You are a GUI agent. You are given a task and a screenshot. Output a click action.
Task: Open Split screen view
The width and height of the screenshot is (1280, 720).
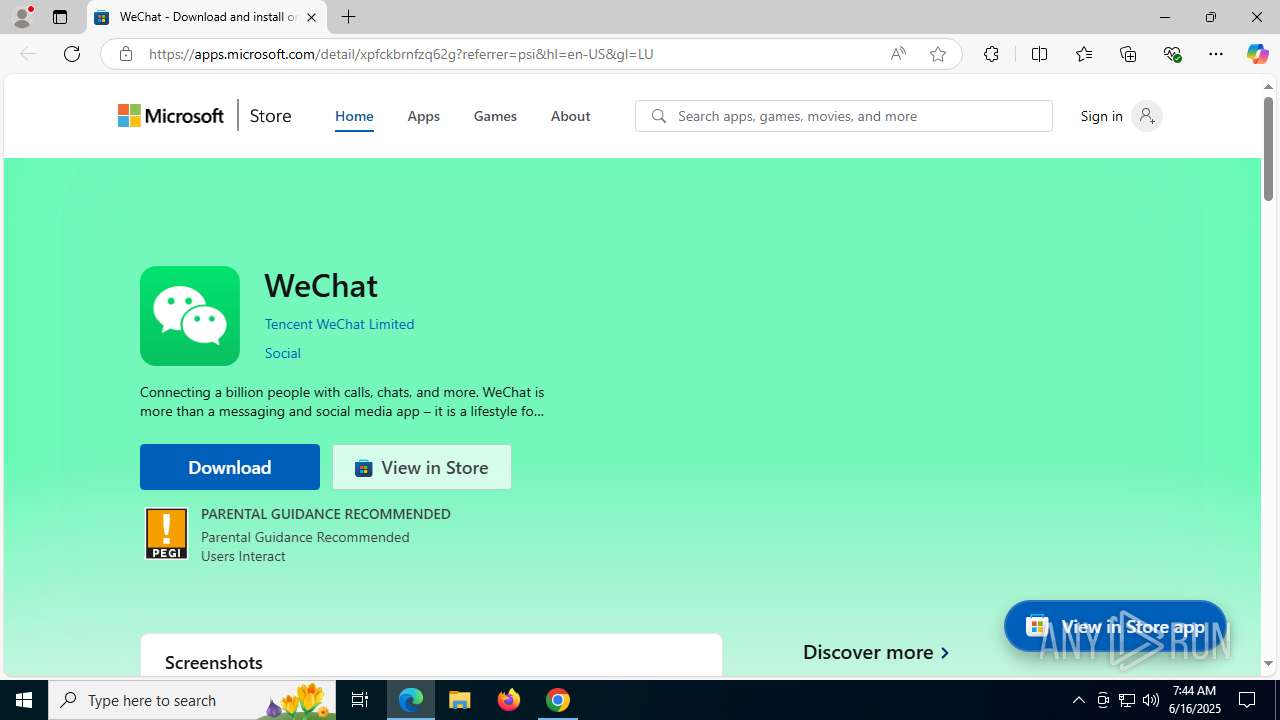point(1039,54)
